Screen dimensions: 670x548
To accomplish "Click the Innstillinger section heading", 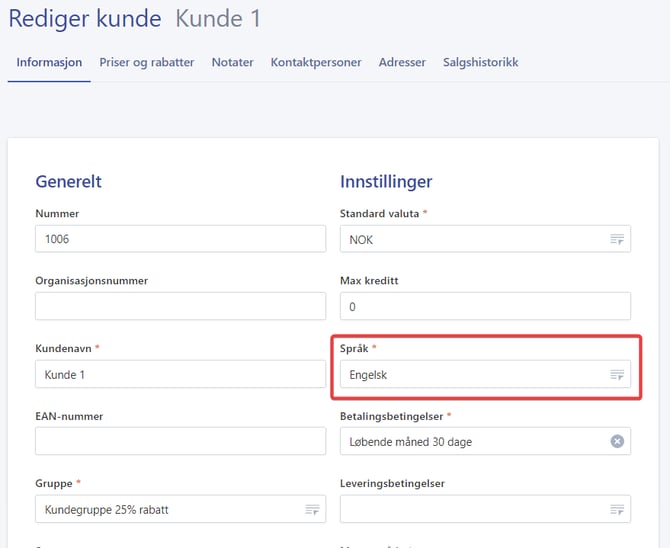I will pos(386,182).
